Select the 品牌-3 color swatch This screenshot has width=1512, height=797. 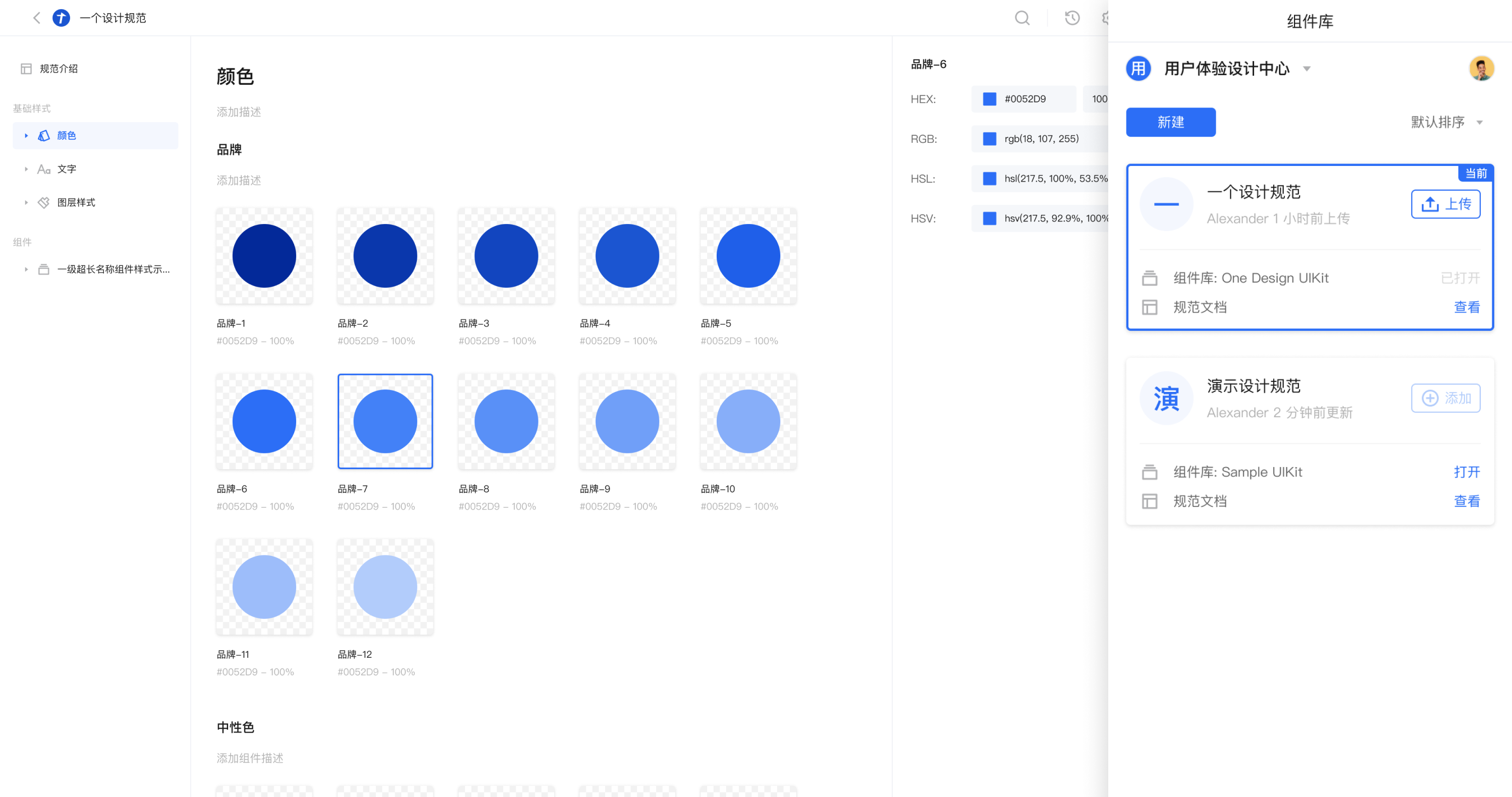pyautogui.click(x=506, y=256)
